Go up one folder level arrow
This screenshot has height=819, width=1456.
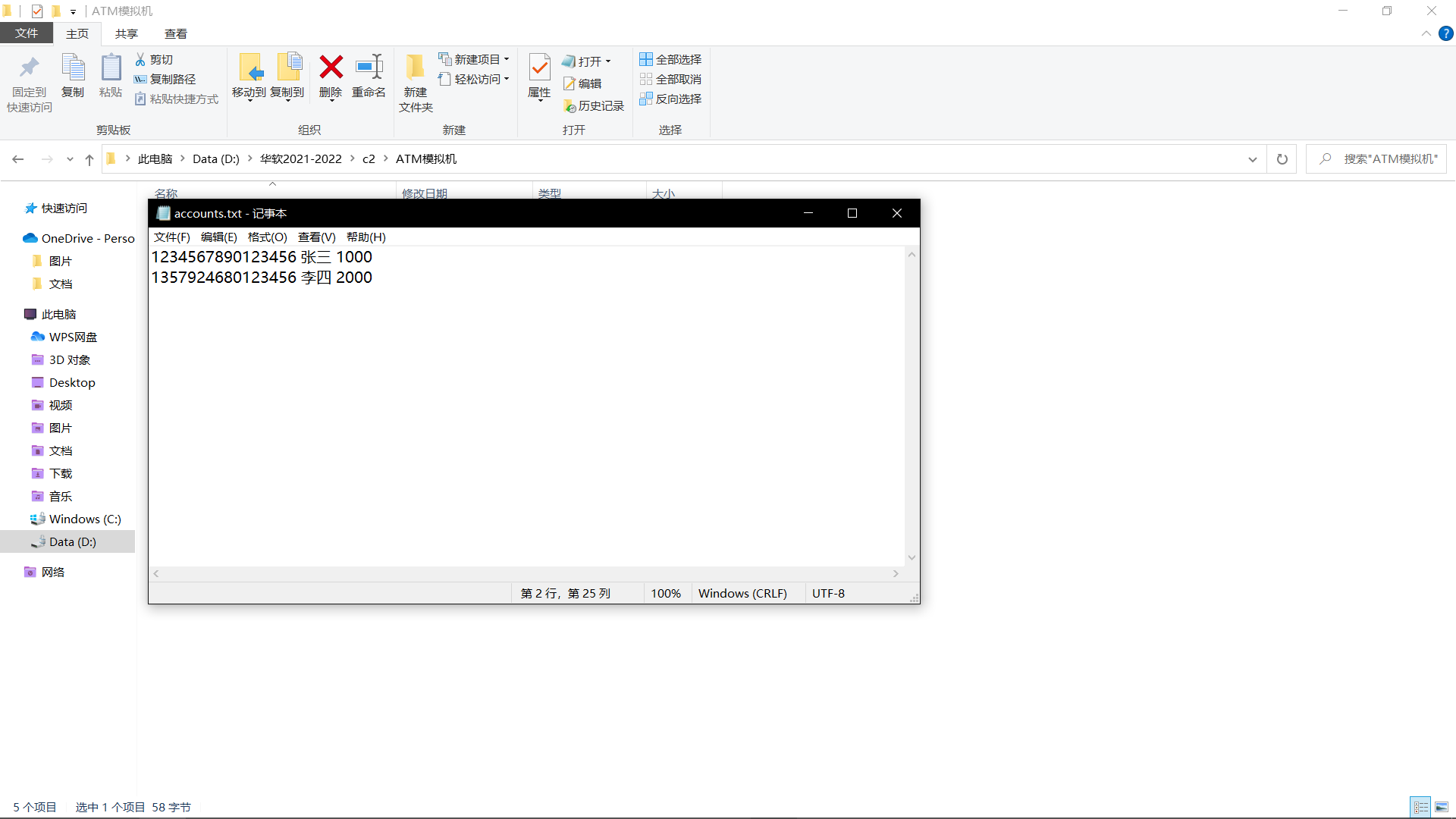[89, 159]
